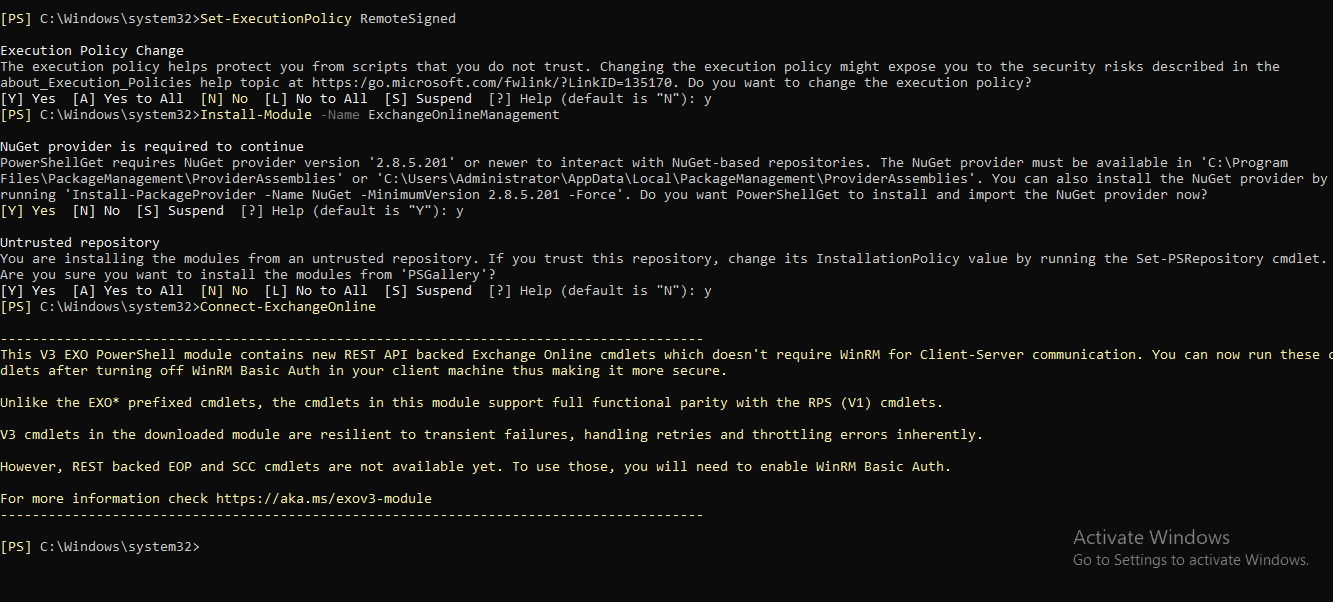Click the [S] Suspend option in NuGet prompt
Viewport: 1333px width, 602px height.
180,211
